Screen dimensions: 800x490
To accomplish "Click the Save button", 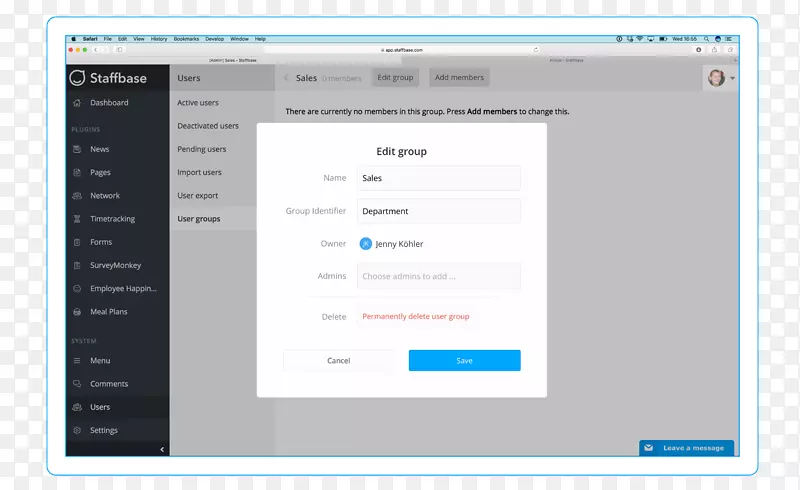I will 464,360.
